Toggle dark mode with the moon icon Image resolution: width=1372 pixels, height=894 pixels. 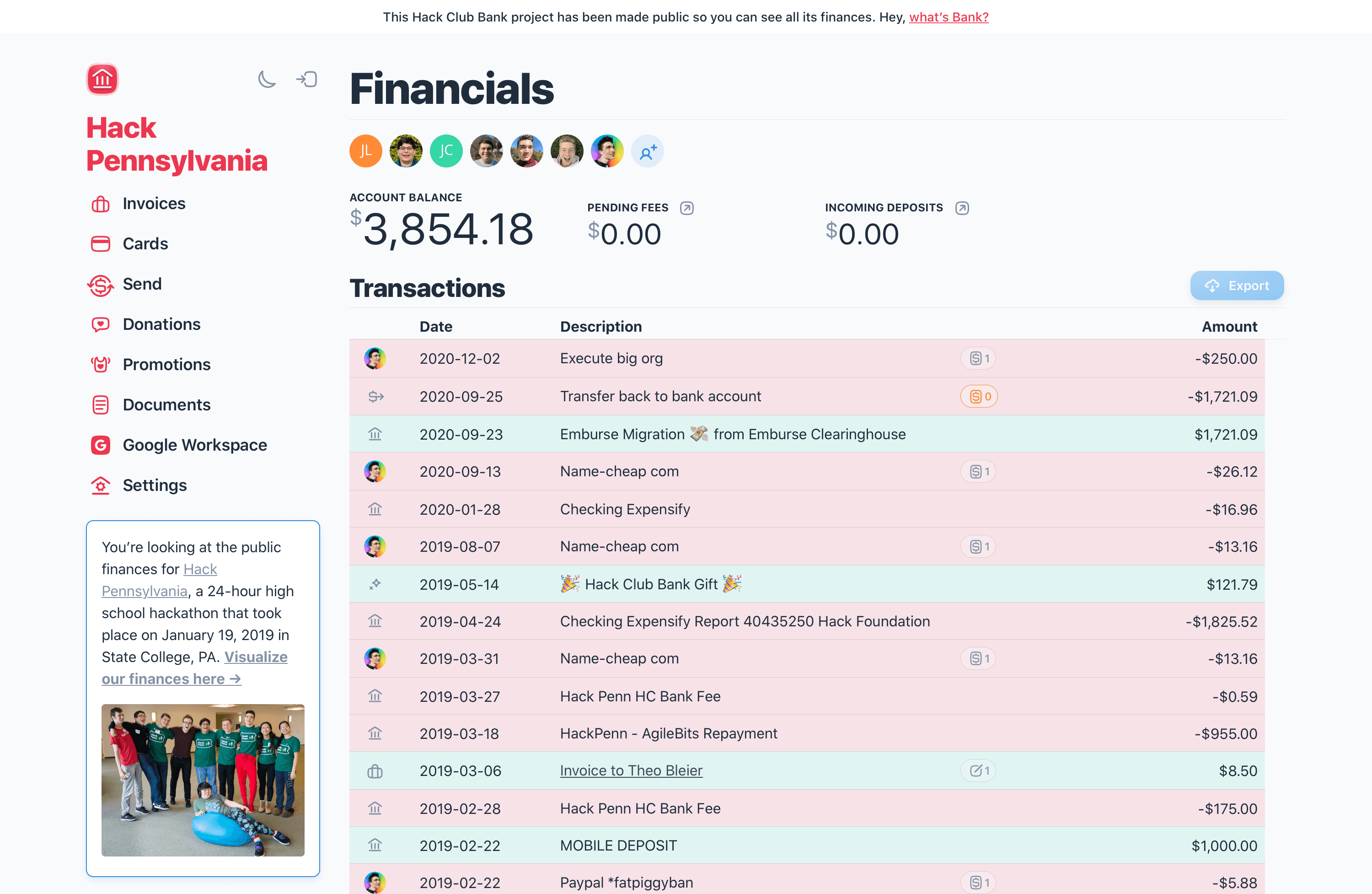click(266, 79)
